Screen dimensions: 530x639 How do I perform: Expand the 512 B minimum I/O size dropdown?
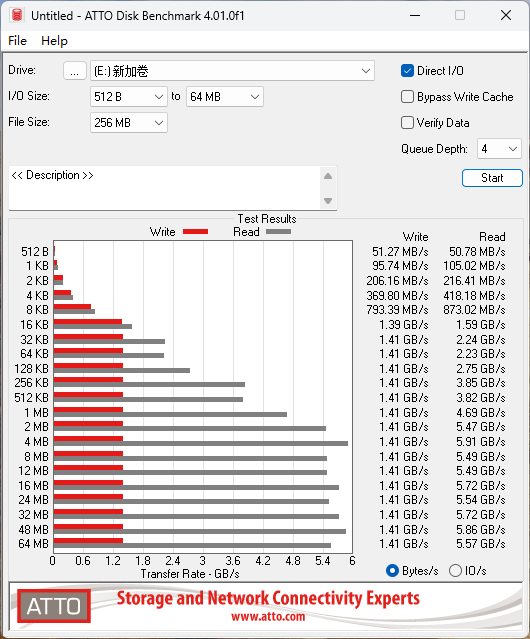coord(129,97)
